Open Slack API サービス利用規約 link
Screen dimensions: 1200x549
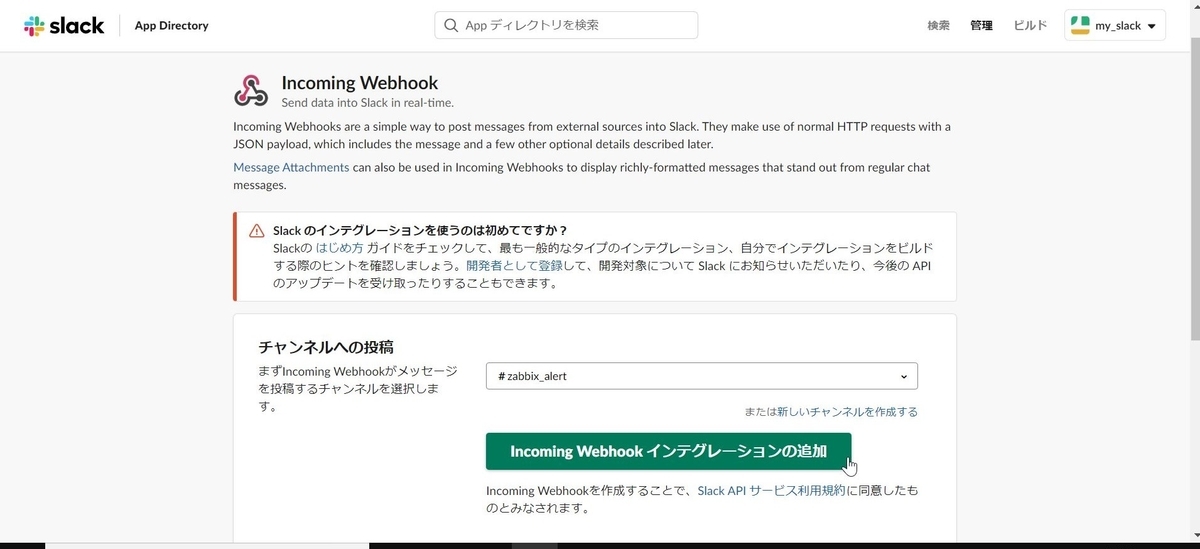coord(772,491)
